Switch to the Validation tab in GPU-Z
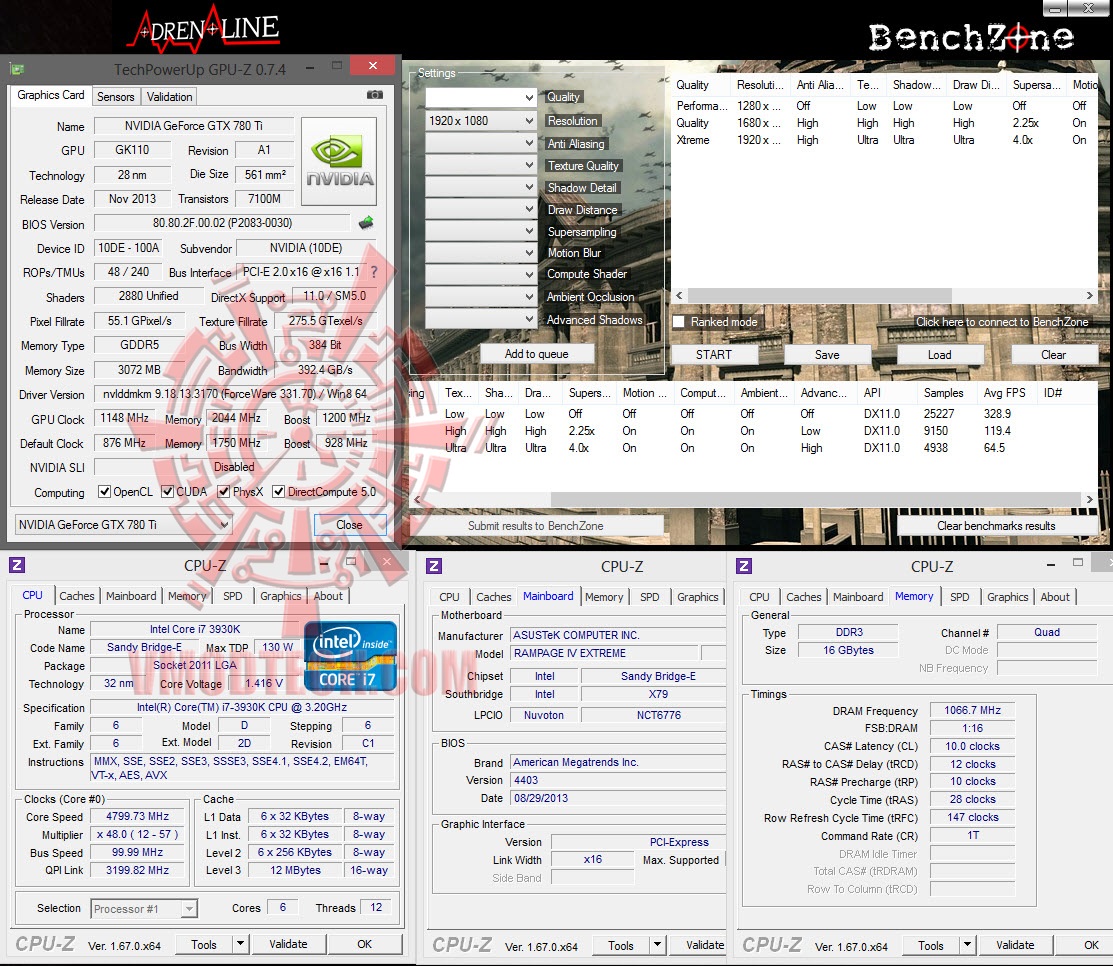This screenshot has height=966, width=1113. 169,97
